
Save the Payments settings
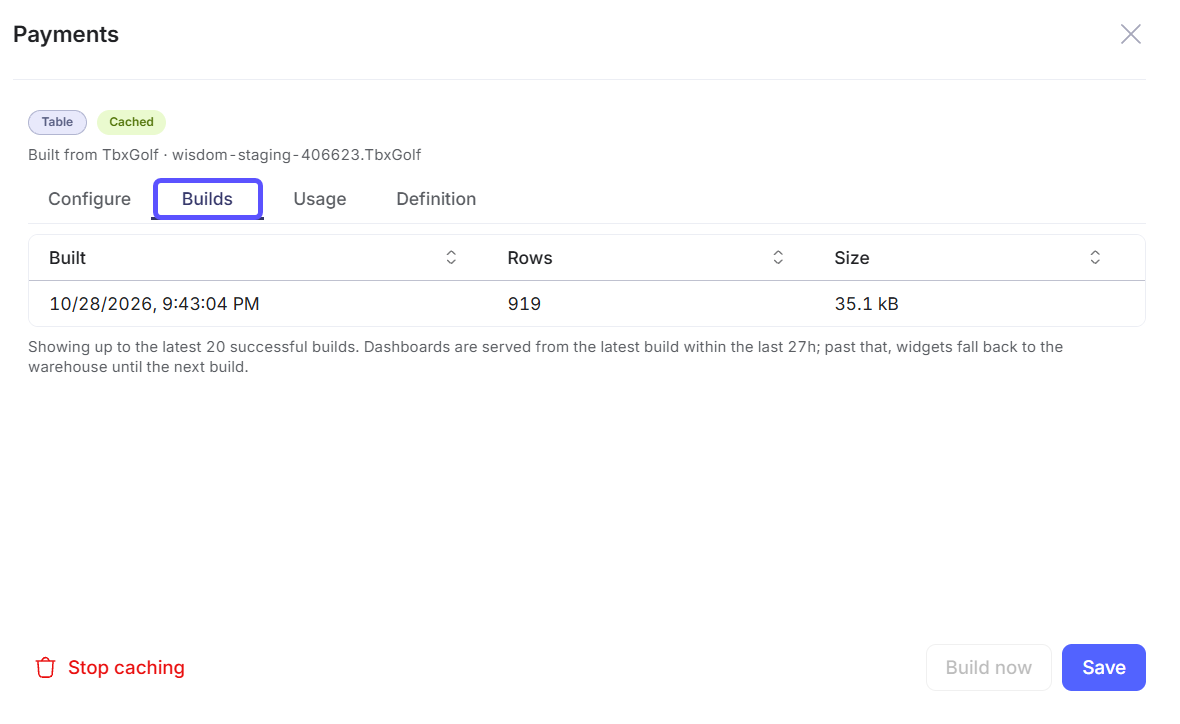(1103, 668)
